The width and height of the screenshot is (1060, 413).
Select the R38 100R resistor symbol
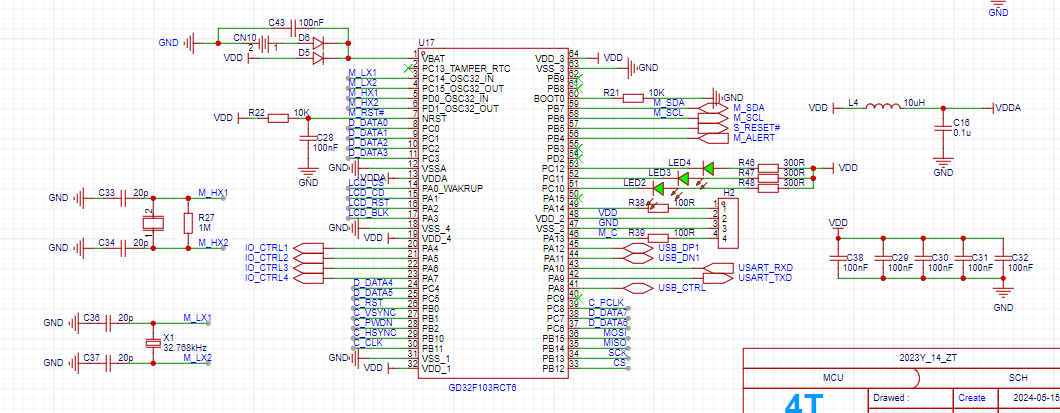pyautogui.click(x=658, y=208)
